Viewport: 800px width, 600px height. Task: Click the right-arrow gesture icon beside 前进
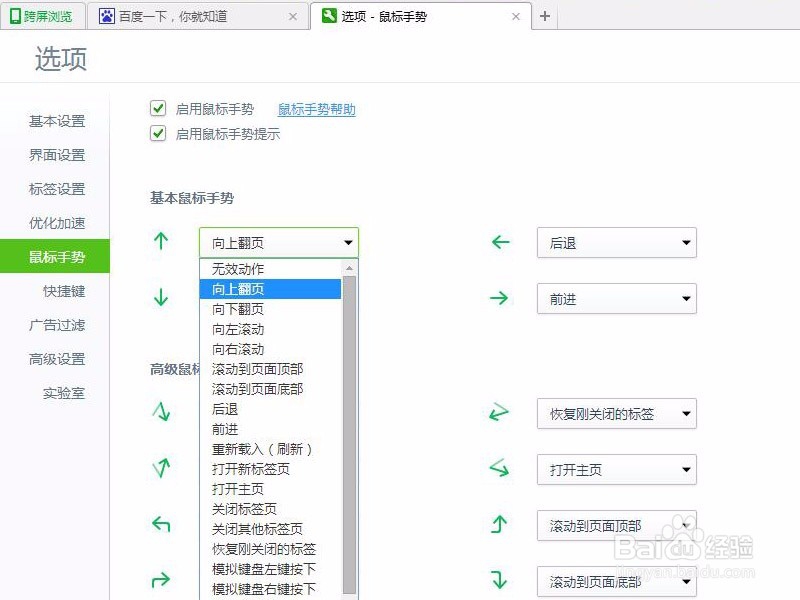point(499,297)
